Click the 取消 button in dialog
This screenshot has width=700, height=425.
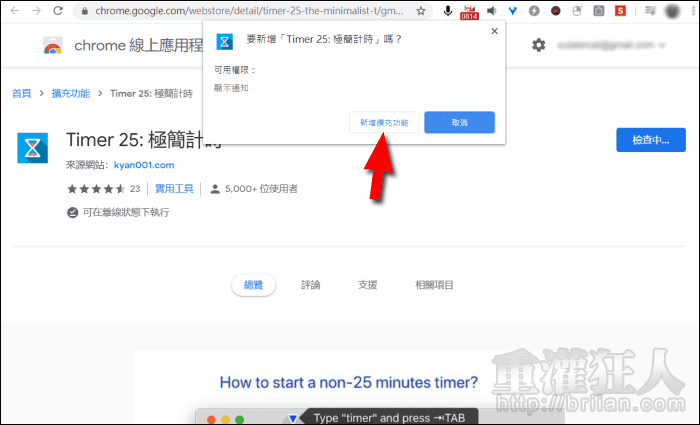tap(459, 122)
